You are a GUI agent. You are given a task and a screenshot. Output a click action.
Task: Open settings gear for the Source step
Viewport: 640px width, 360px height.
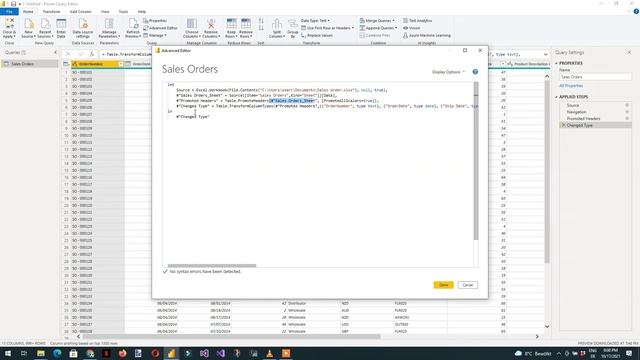click(627, 105)
